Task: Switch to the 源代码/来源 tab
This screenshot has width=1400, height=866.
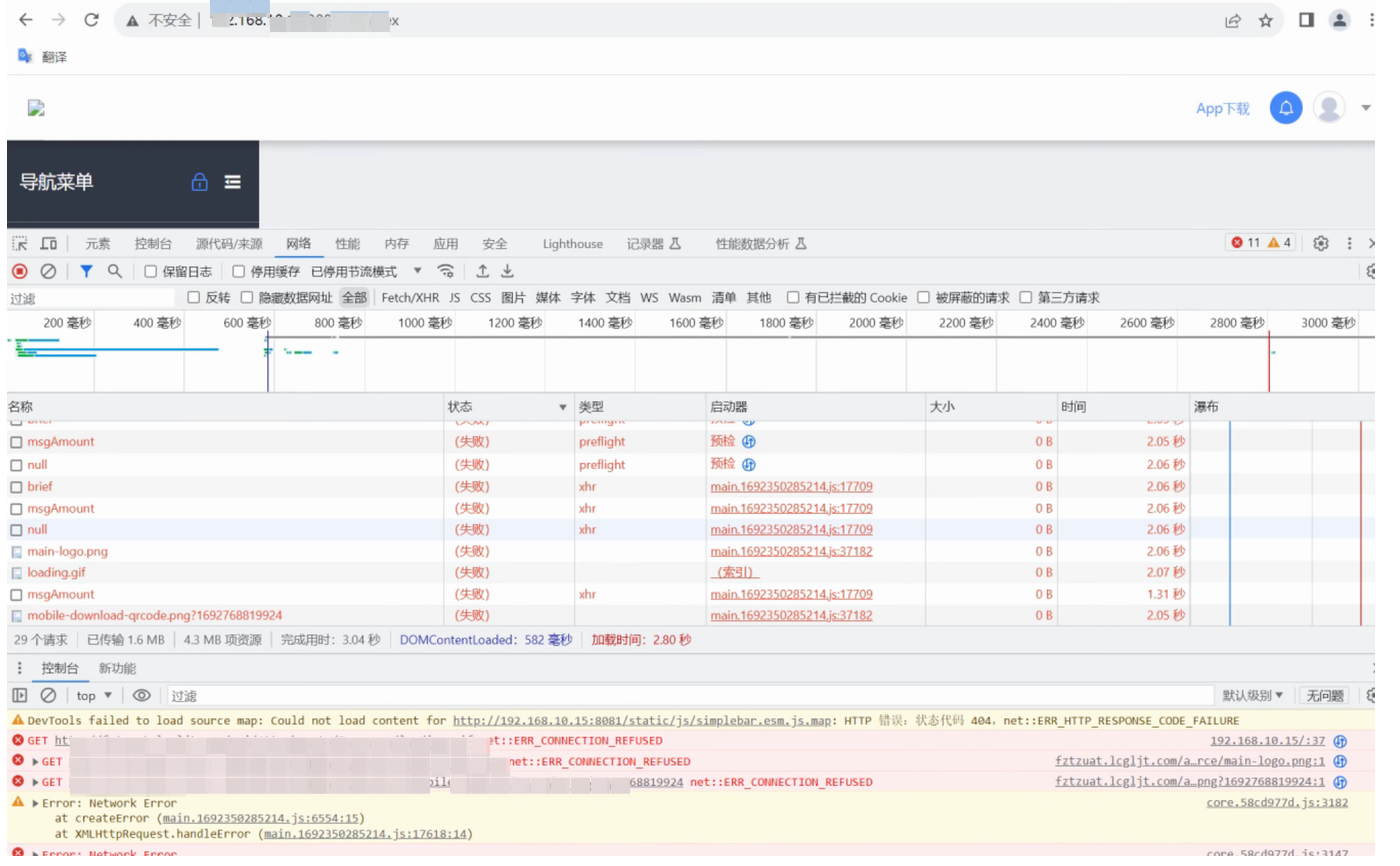Action: coord(229,244)
